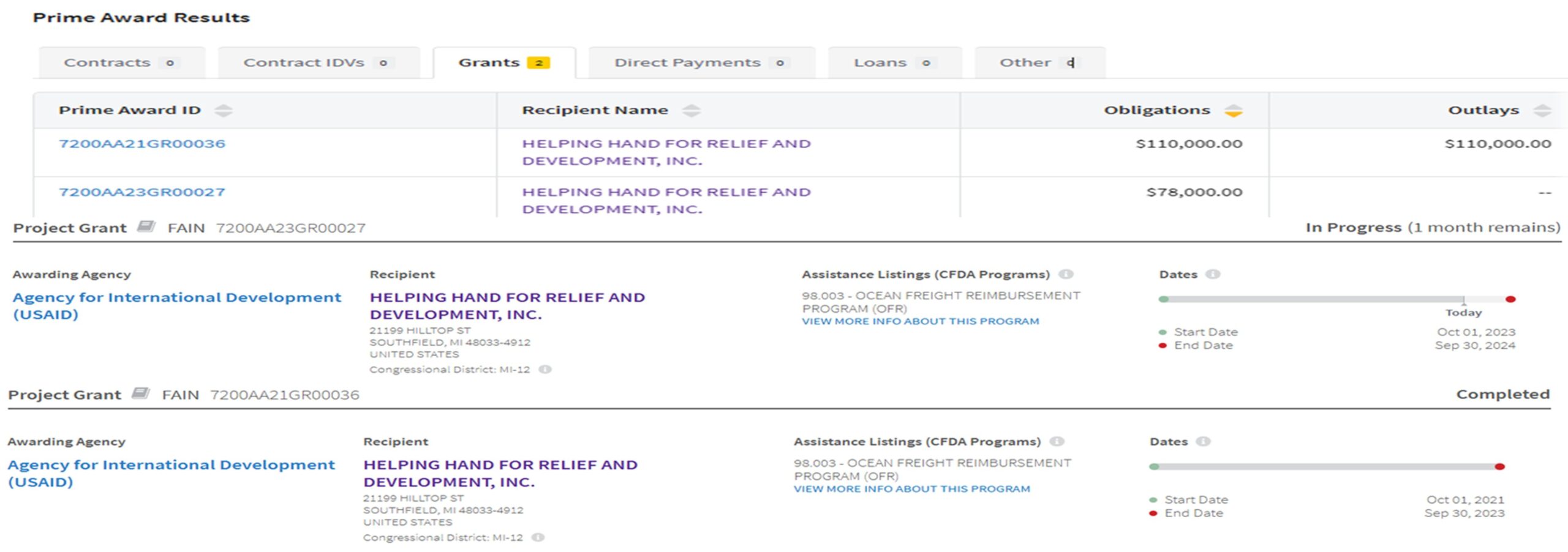The image size is (1568, 552).
Task: Click the 'Completed' status text
Action: [x=1503, y=394]
